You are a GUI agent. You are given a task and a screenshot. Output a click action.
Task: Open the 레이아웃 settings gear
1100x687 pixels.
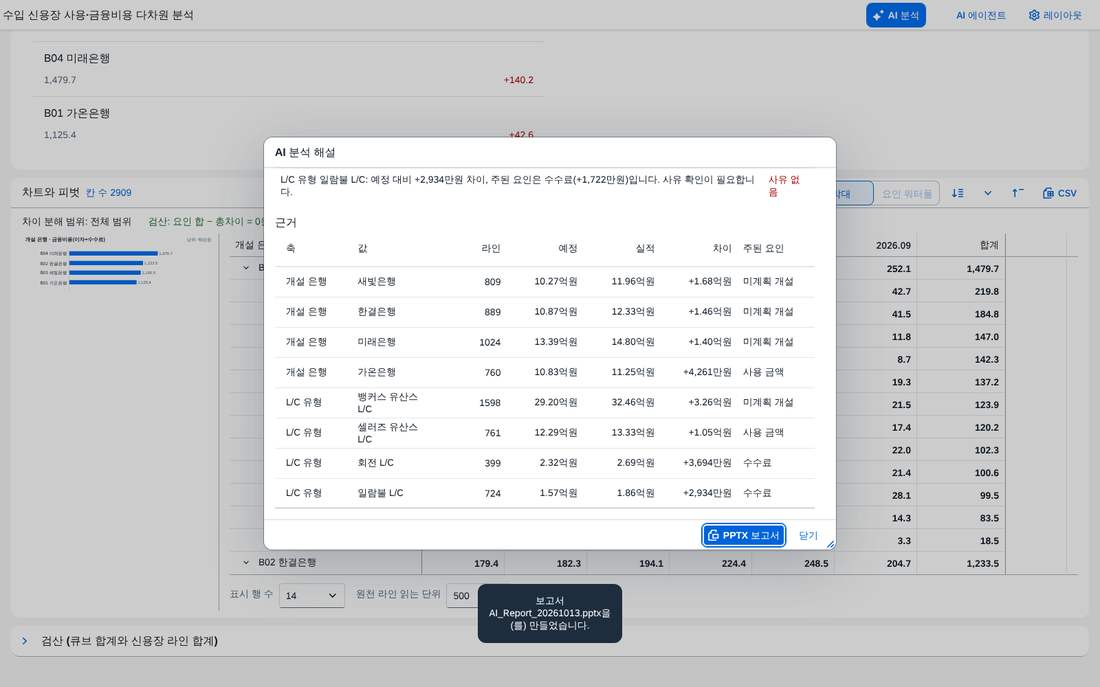[x=1034, y=15]
